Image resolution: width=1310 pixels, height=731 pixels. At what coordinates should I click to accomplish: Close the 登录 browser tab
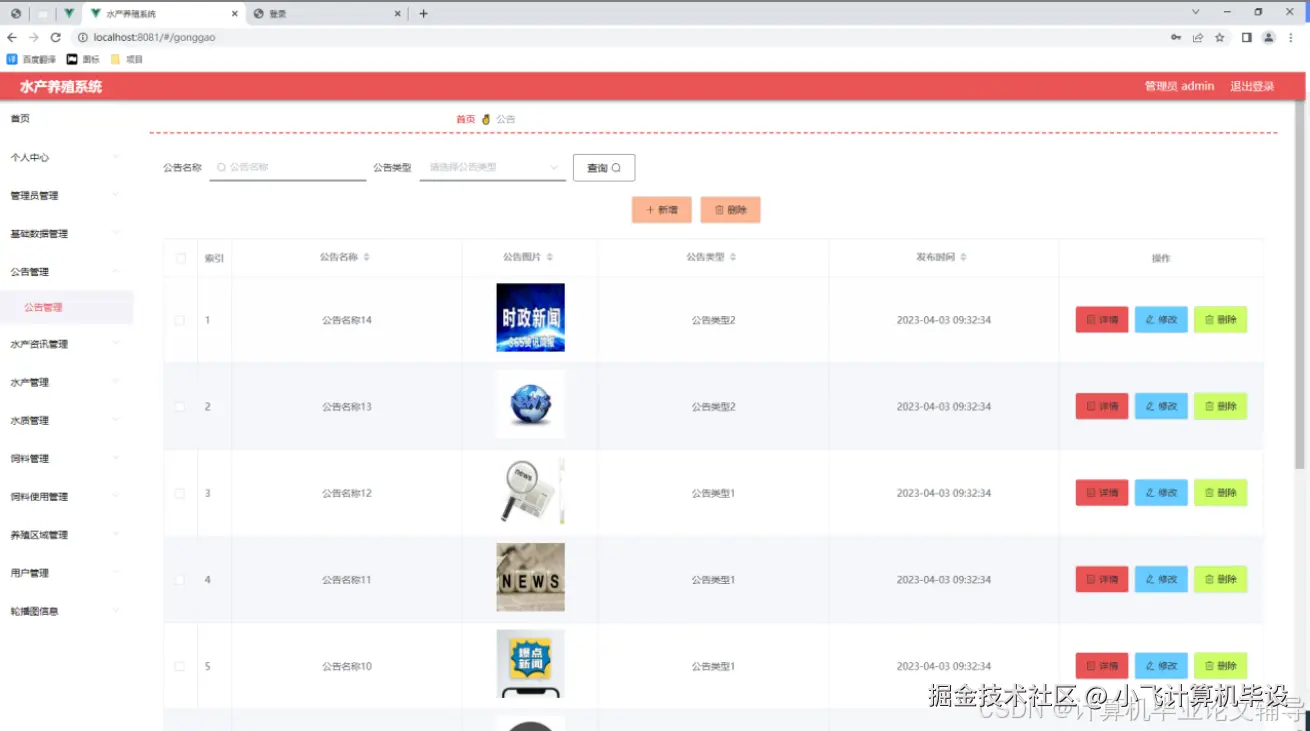(x=397, y=14)
